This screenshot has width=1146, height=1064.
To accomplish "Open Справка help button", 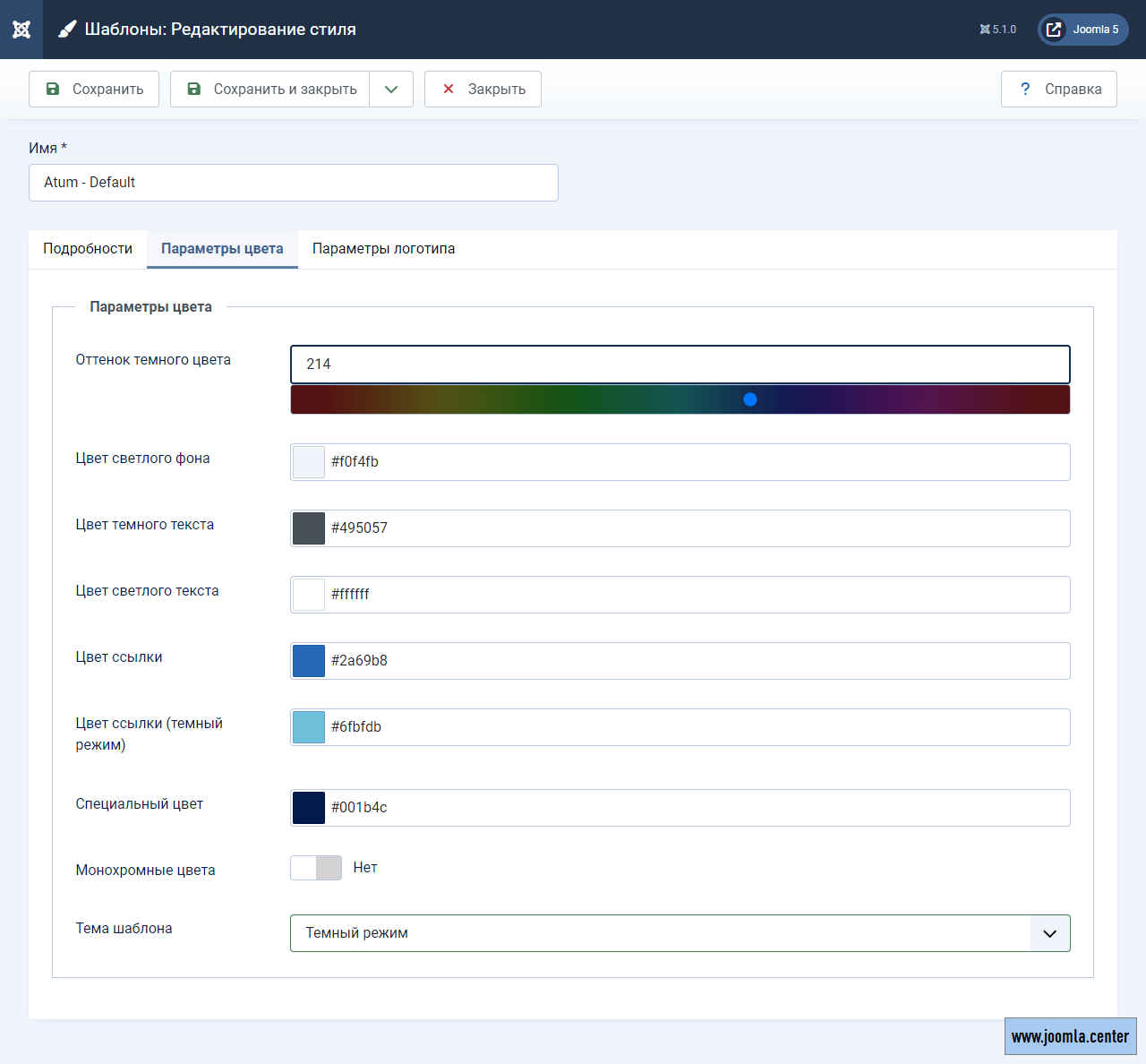I will coord(1058,90).
